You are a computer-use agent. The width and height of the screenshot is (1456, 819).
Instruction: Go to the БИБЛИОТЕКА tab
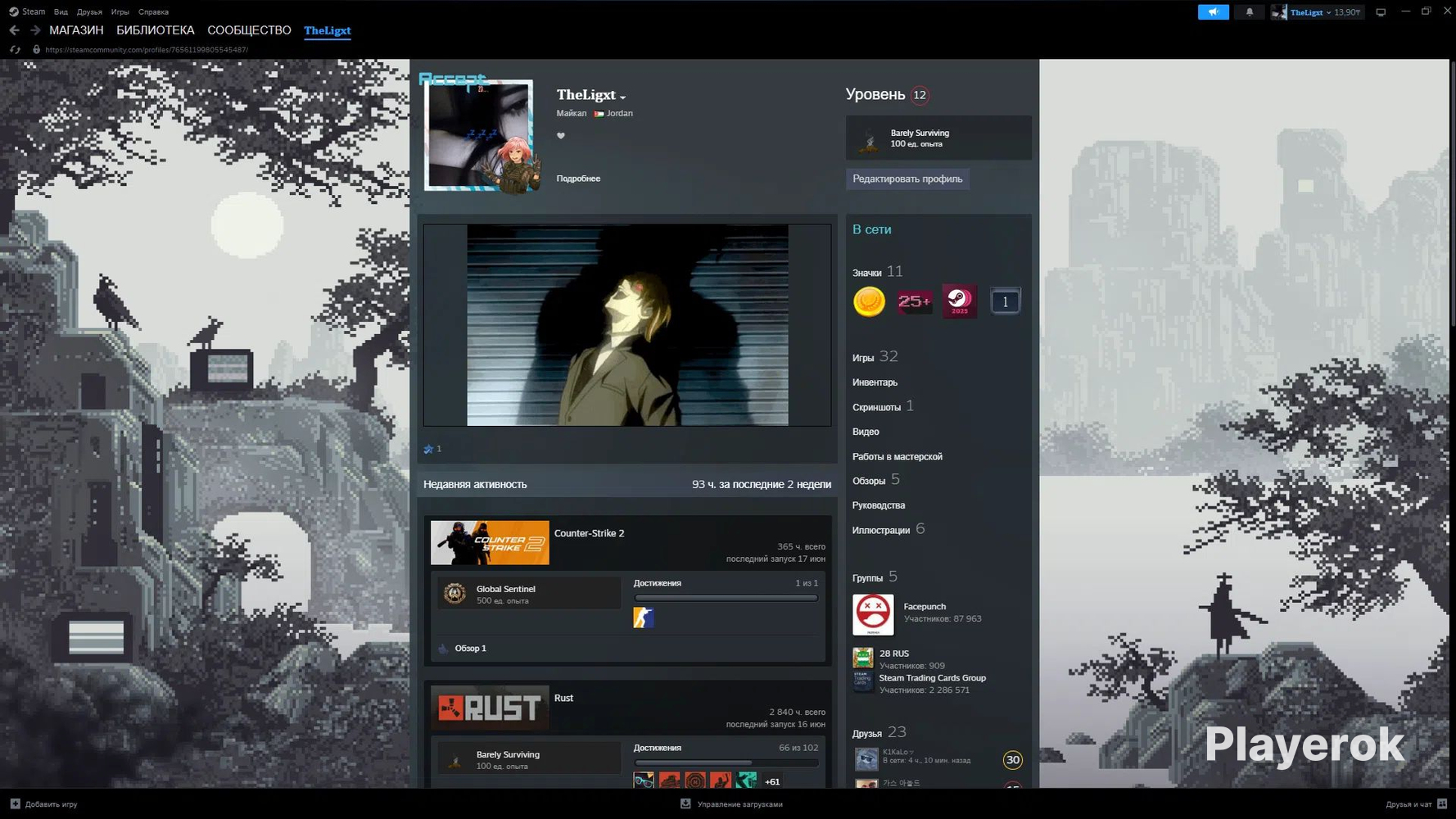point(156,30)
